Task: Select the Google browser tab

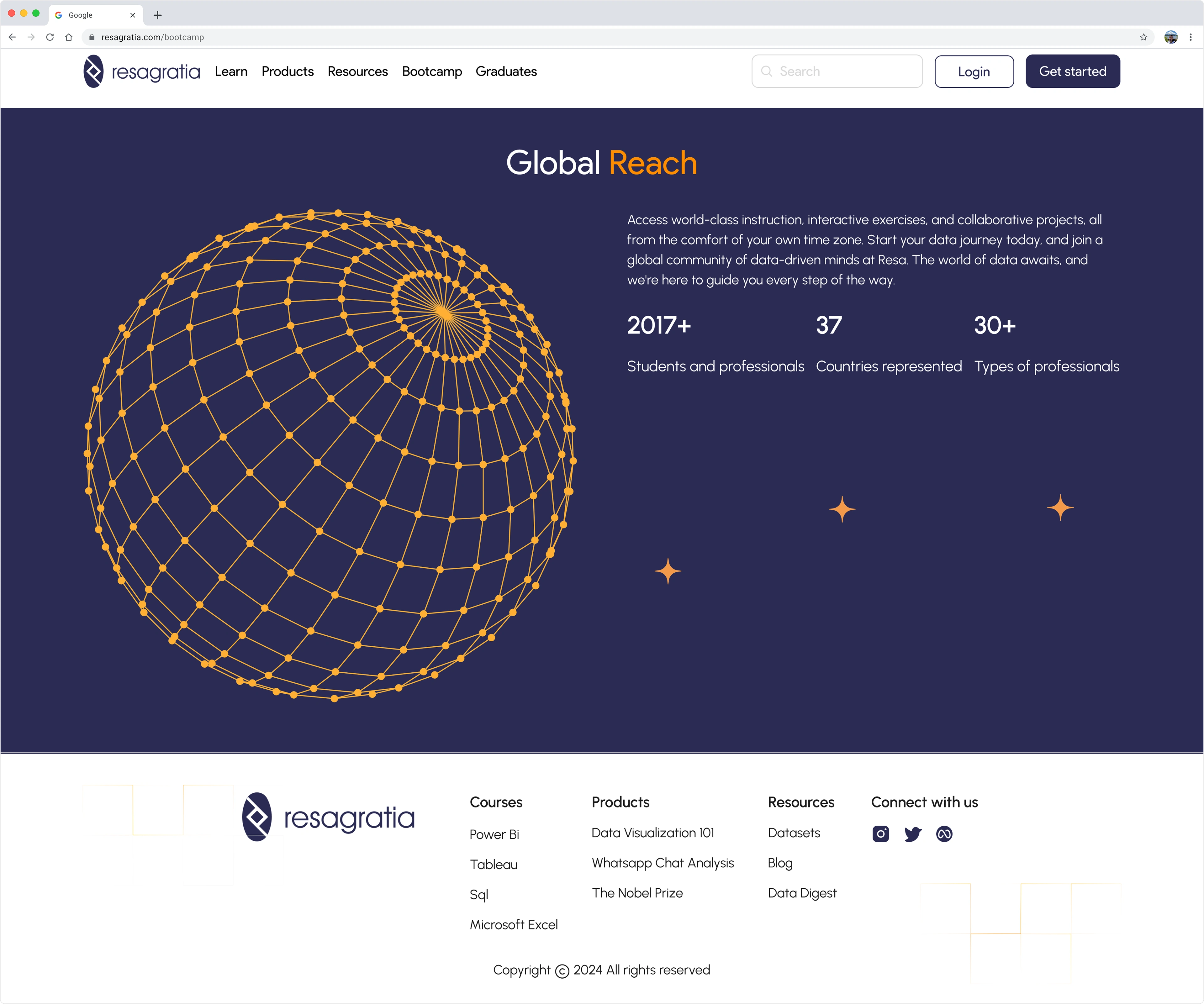Action: (x=96, y=15)
